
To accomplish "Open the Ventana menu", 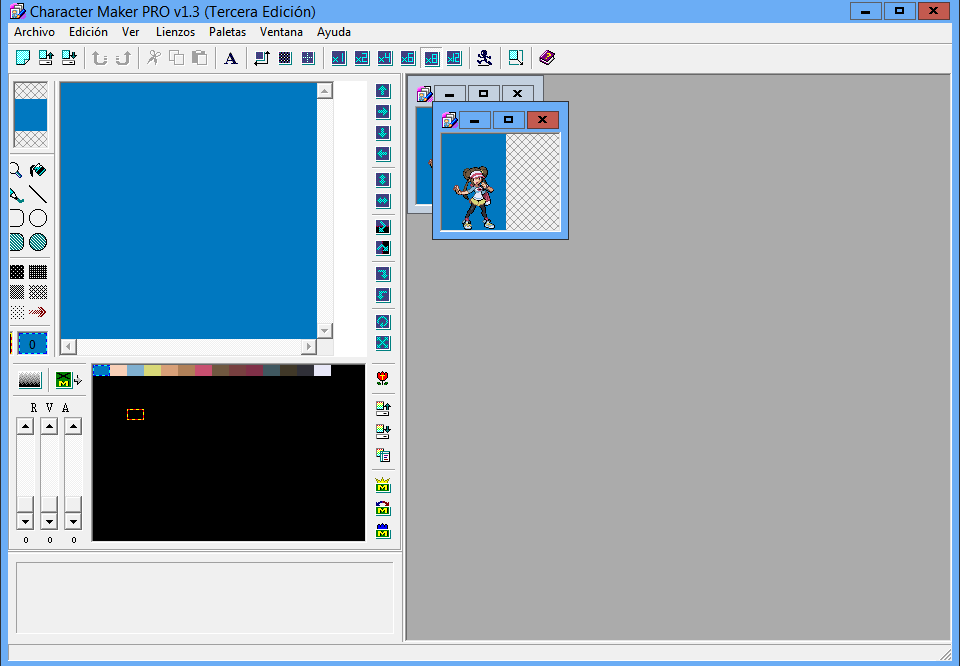I will (x=281, y=32).
